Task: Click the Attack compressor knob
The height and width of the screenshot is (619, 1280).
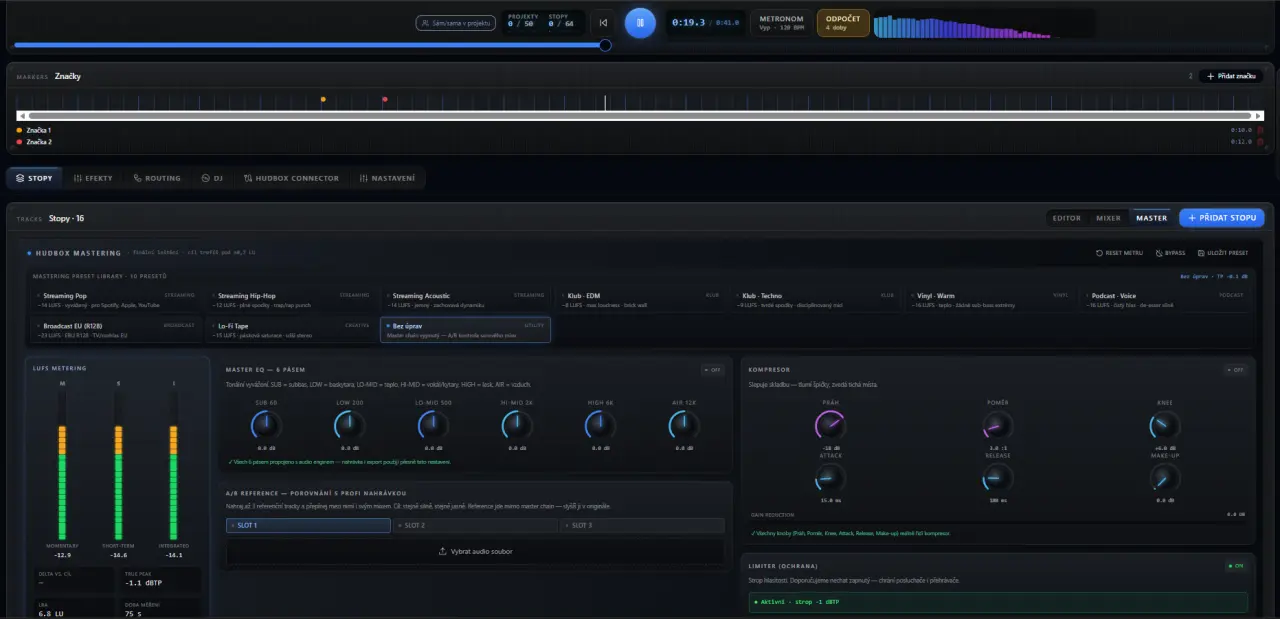Action: 831,478
